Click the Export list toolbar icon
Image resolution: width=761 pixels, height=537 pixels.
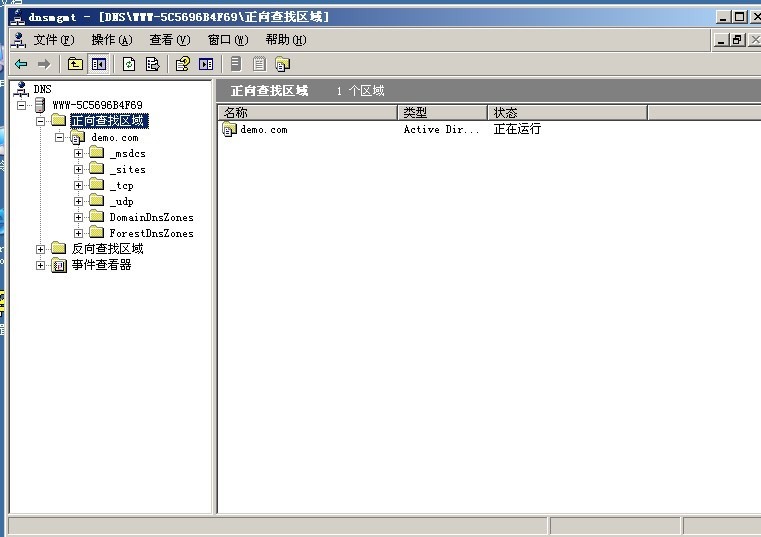(x=152, y=64)
